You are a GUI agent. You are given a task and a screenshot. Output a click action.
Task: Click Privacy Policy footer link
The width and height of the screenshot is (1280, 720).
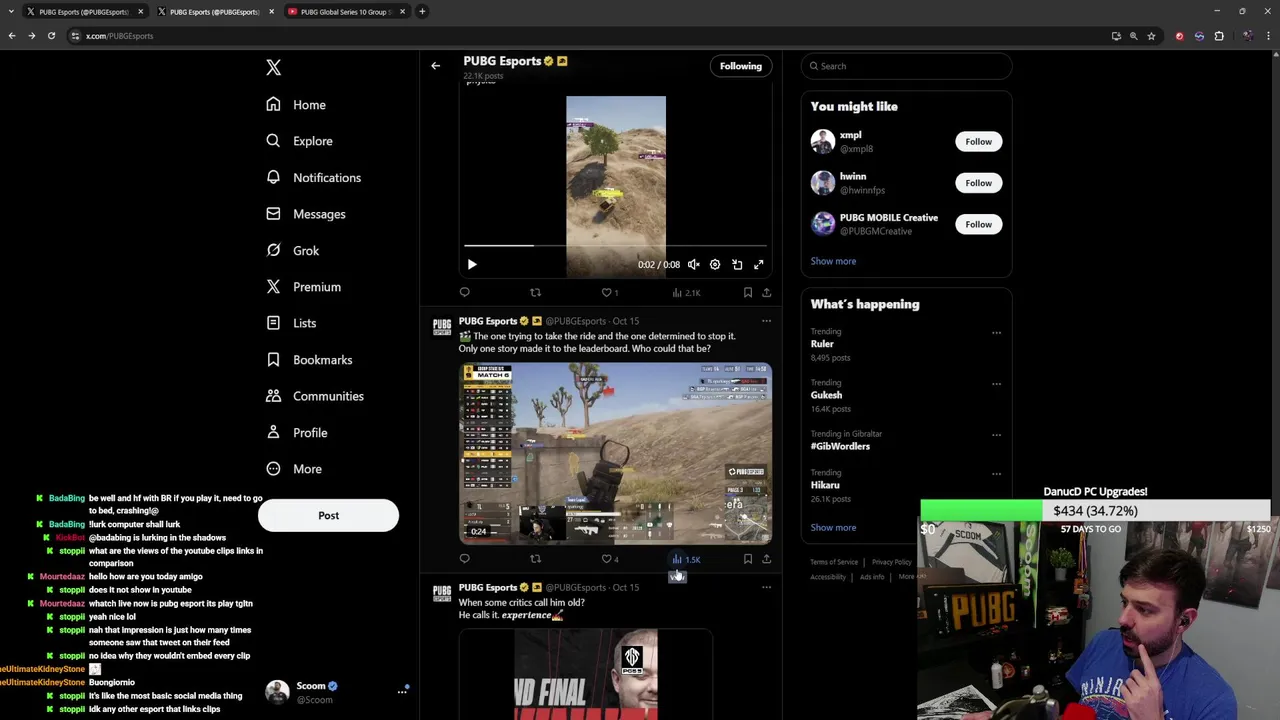tap(891, 562)
